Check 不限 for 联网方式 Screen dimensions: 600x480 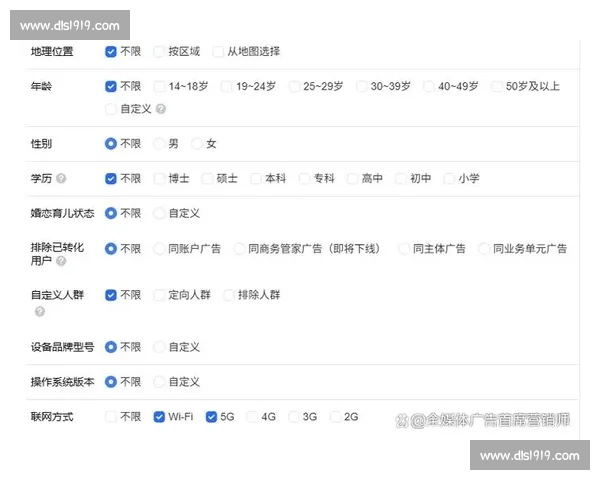pos(111,417)
